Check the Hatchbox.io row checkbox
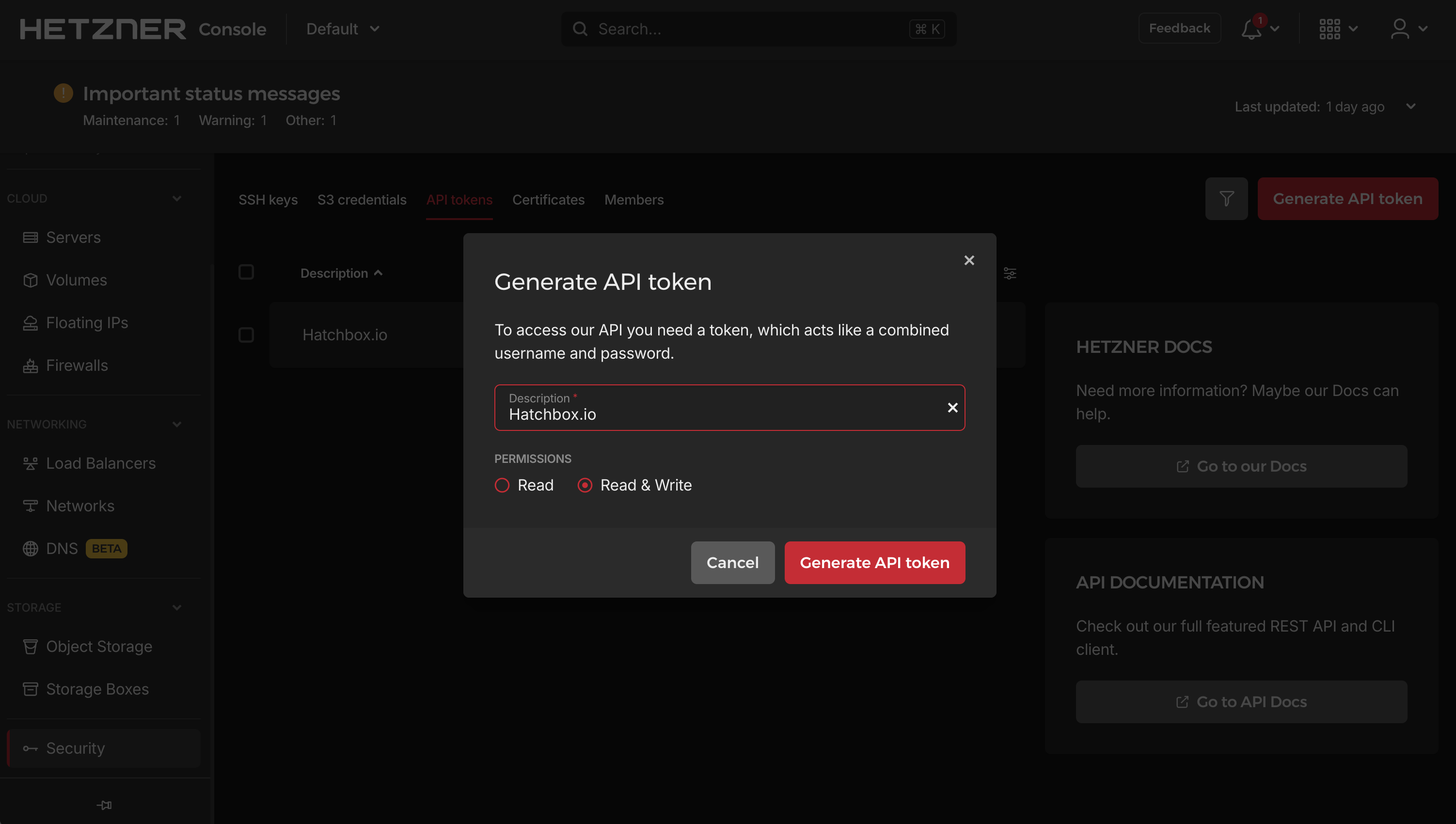This screenshot has width=1456, height=824. click(246, 335)
